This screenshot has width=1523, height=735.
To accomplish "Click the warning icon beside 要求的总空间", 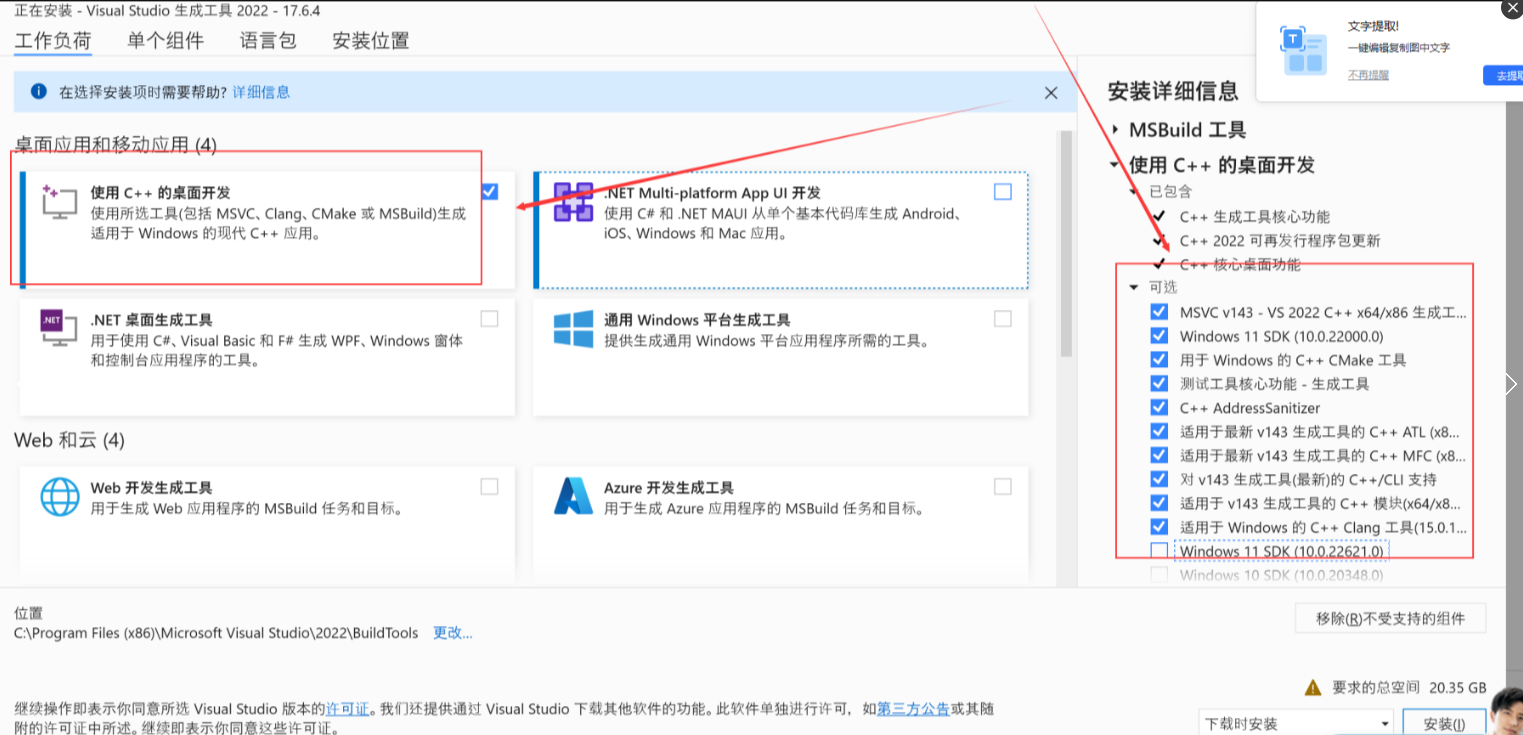I will (1313, 687).
